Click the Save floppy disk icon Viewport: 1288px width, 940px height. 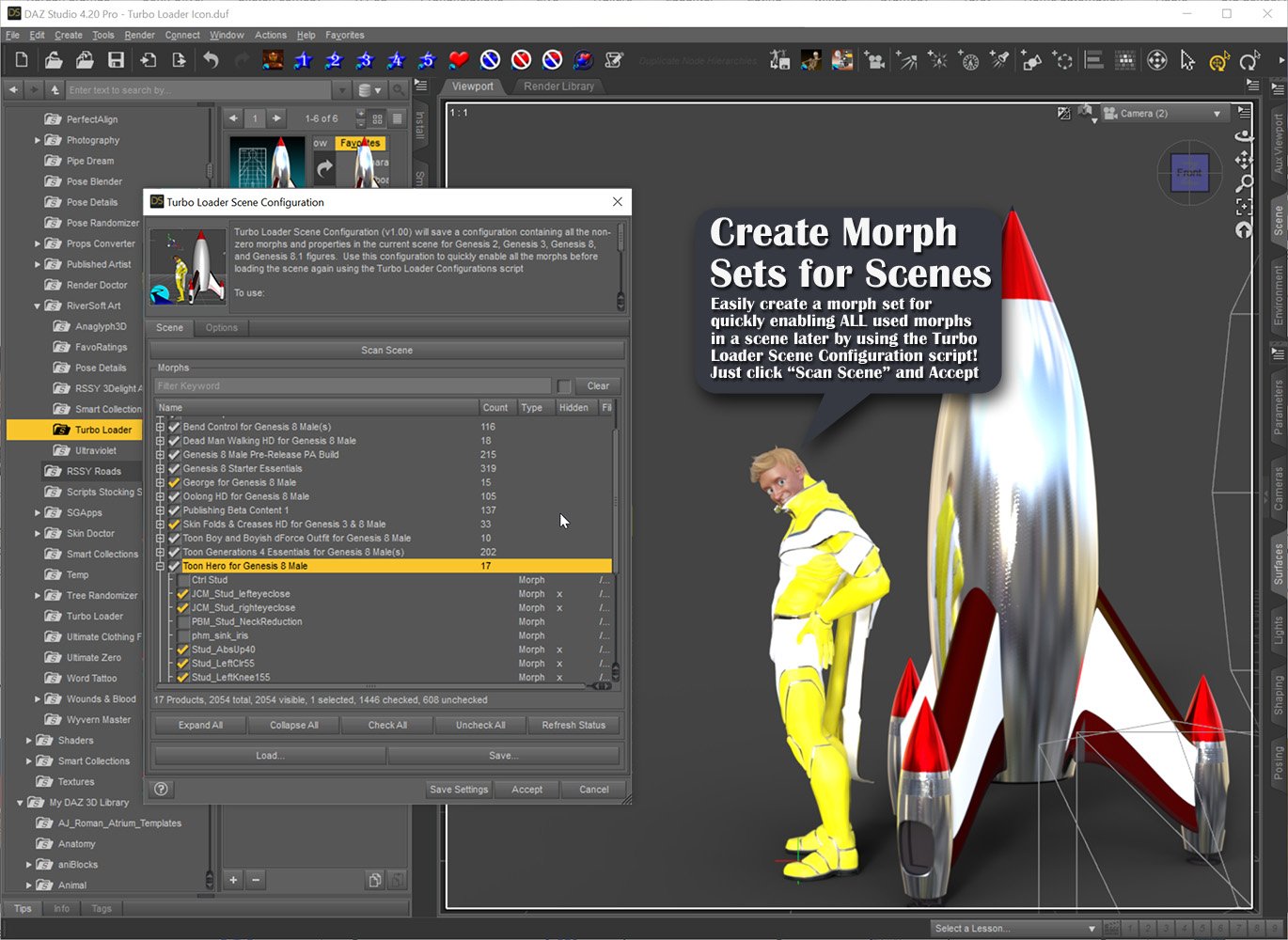pyautogui.click(x=116, y=61)
